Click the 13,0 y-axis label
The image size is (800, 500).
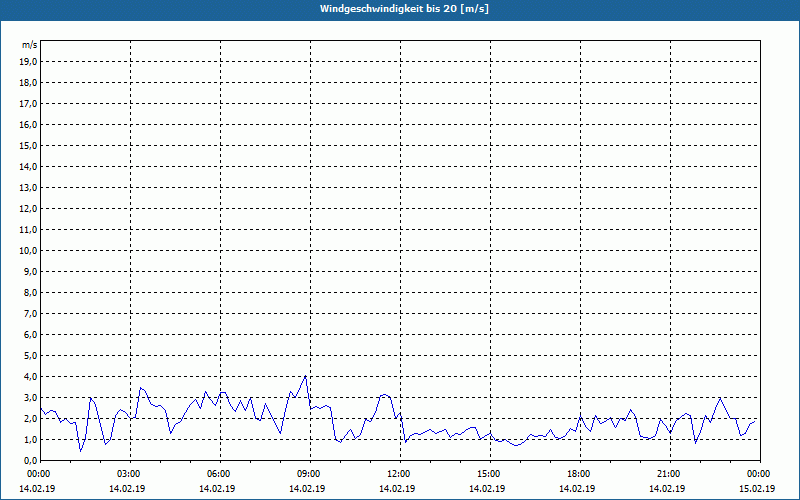click(x=28, y=188)
